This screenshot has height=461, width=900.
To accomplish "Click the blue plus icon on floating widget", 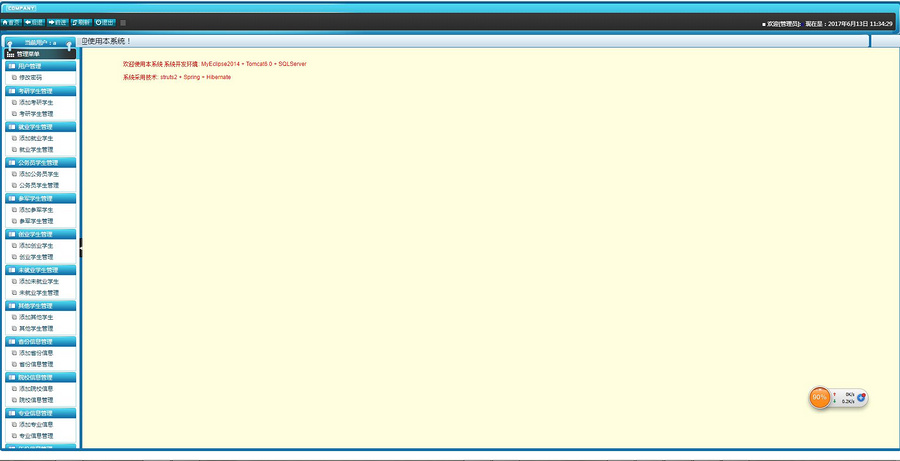I will coord(861,397).
